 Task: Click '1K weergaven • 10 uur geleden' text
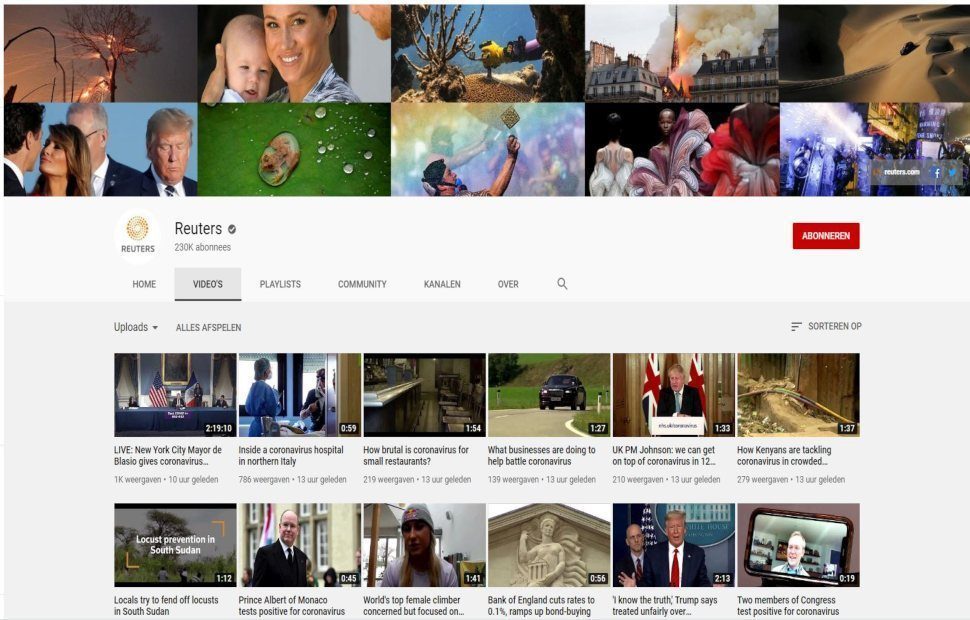point(166,480)
